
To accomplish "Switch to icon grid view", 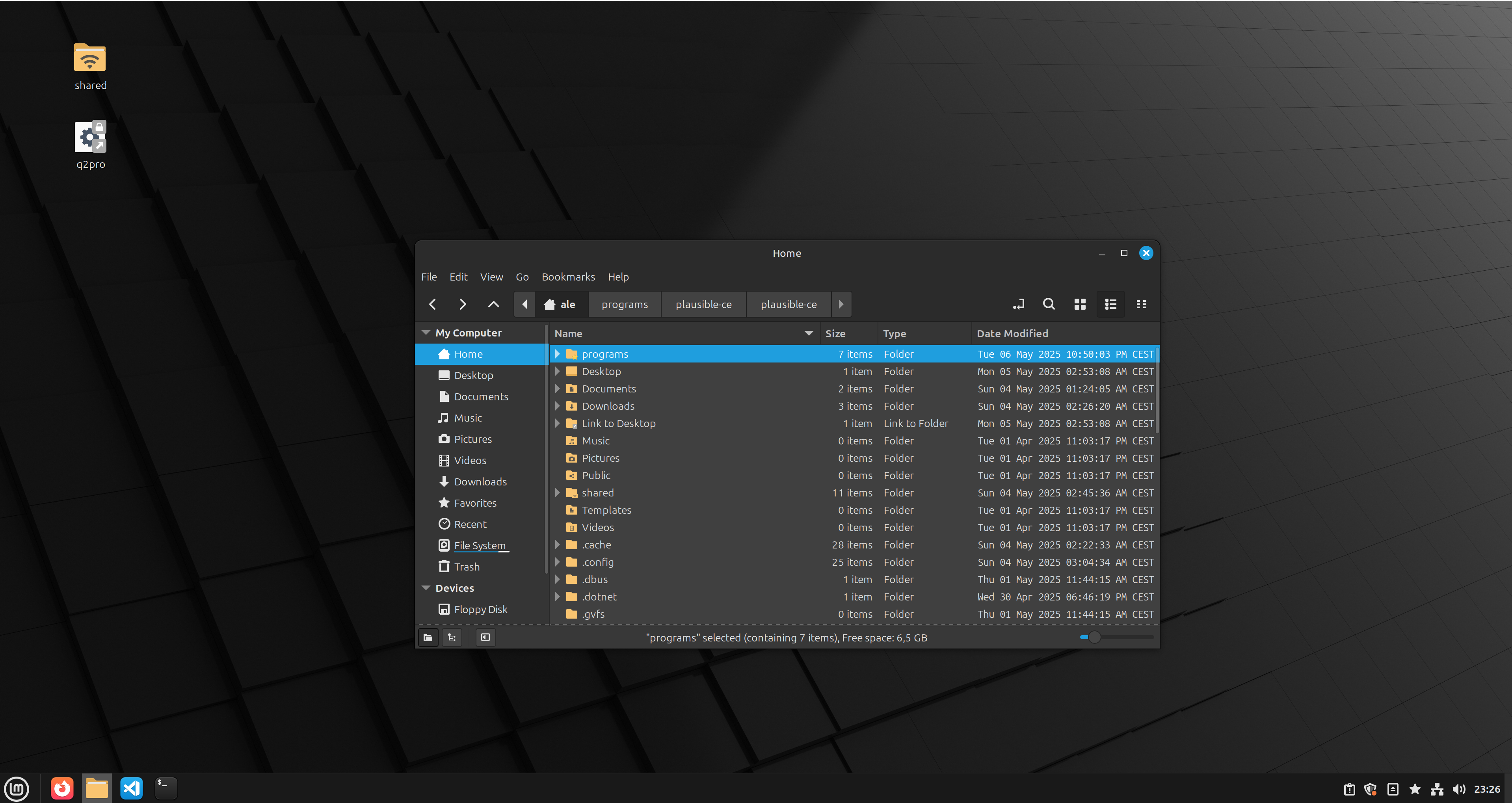I will 1079,304.
